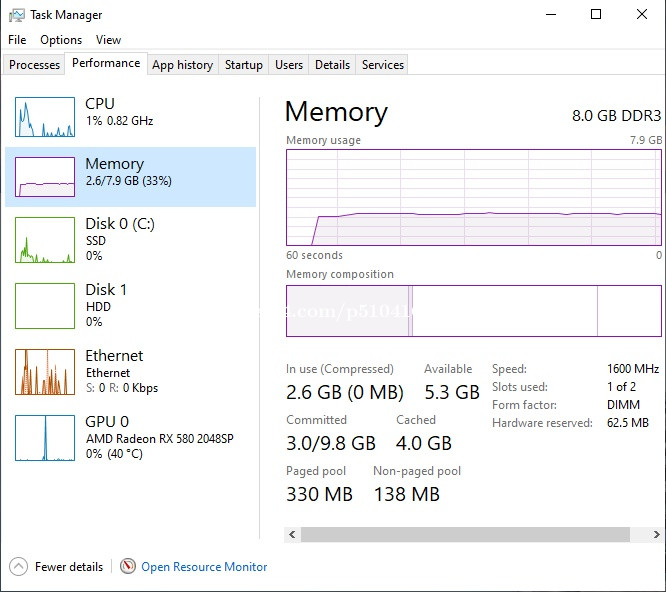Viewport: 666px width, 592px height.
Task: Open the Options menu
Action: click(x=61, y=40)
